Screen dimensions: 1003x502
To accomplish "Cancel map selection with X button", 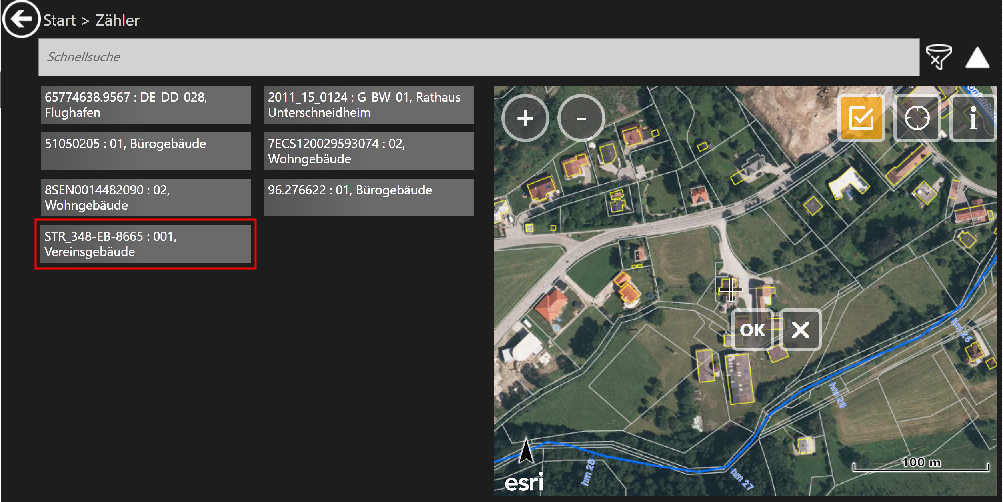I will (800, 330).
